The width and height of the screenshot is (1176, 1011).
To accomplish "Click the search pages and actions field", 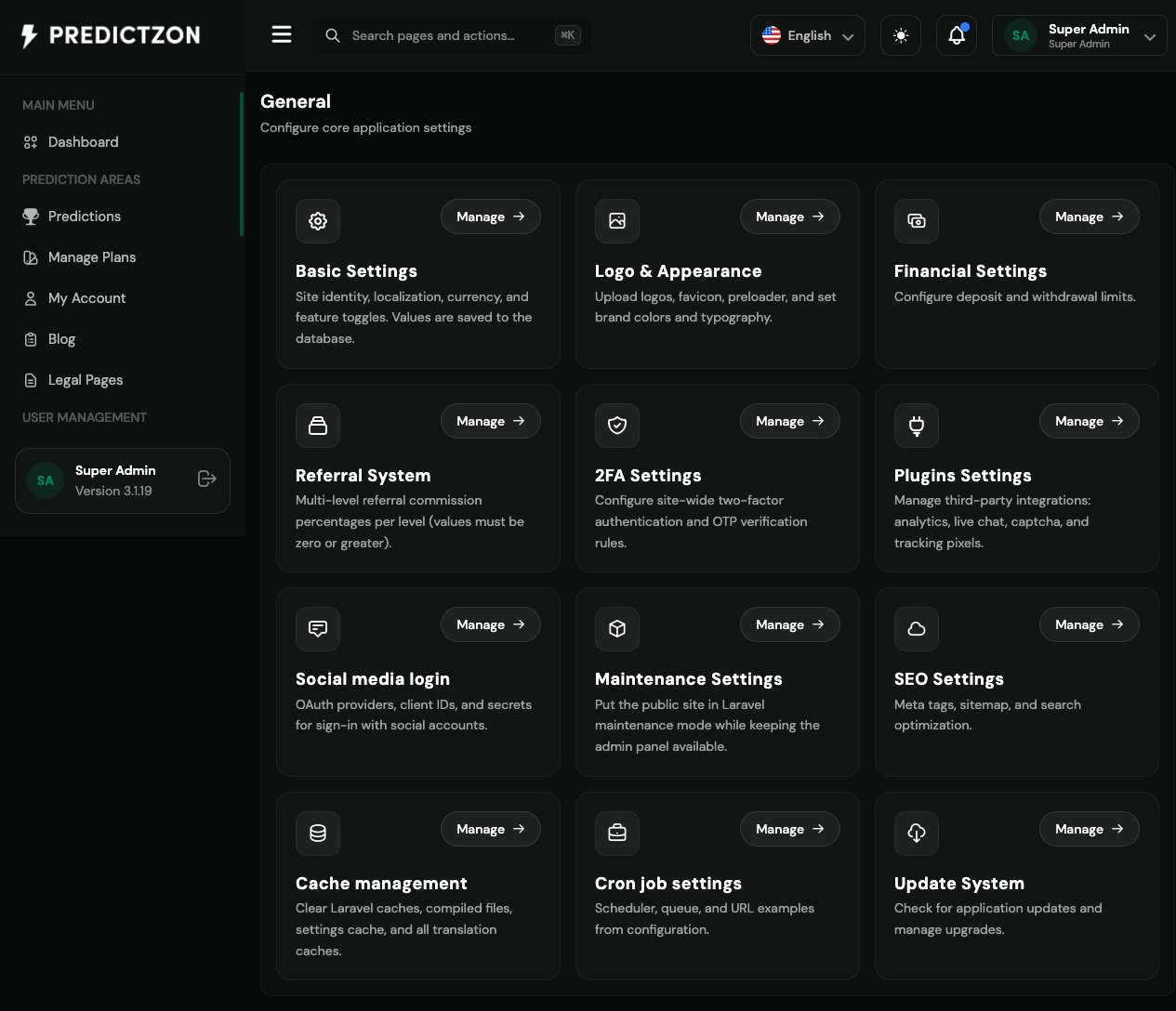I will pos(451,35).
